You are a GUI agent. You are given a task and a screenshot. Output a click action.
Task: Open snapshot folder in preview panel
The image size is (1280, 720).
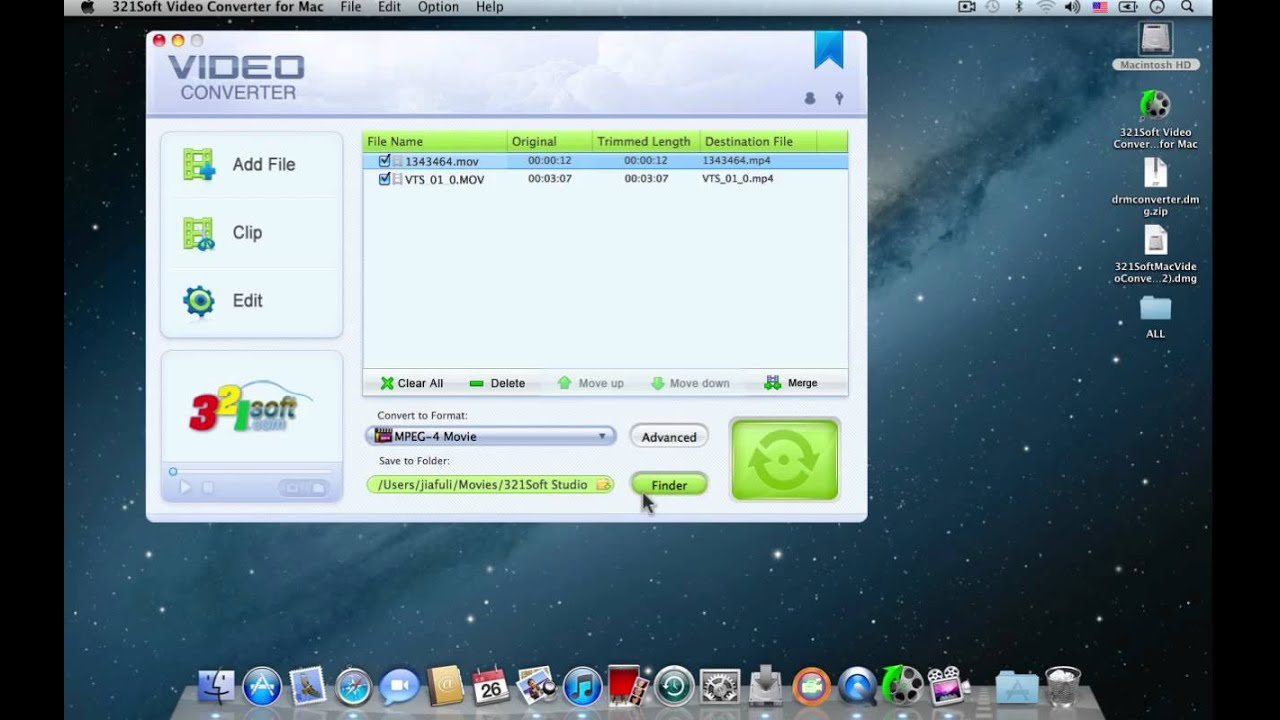(x=317, y=488)
